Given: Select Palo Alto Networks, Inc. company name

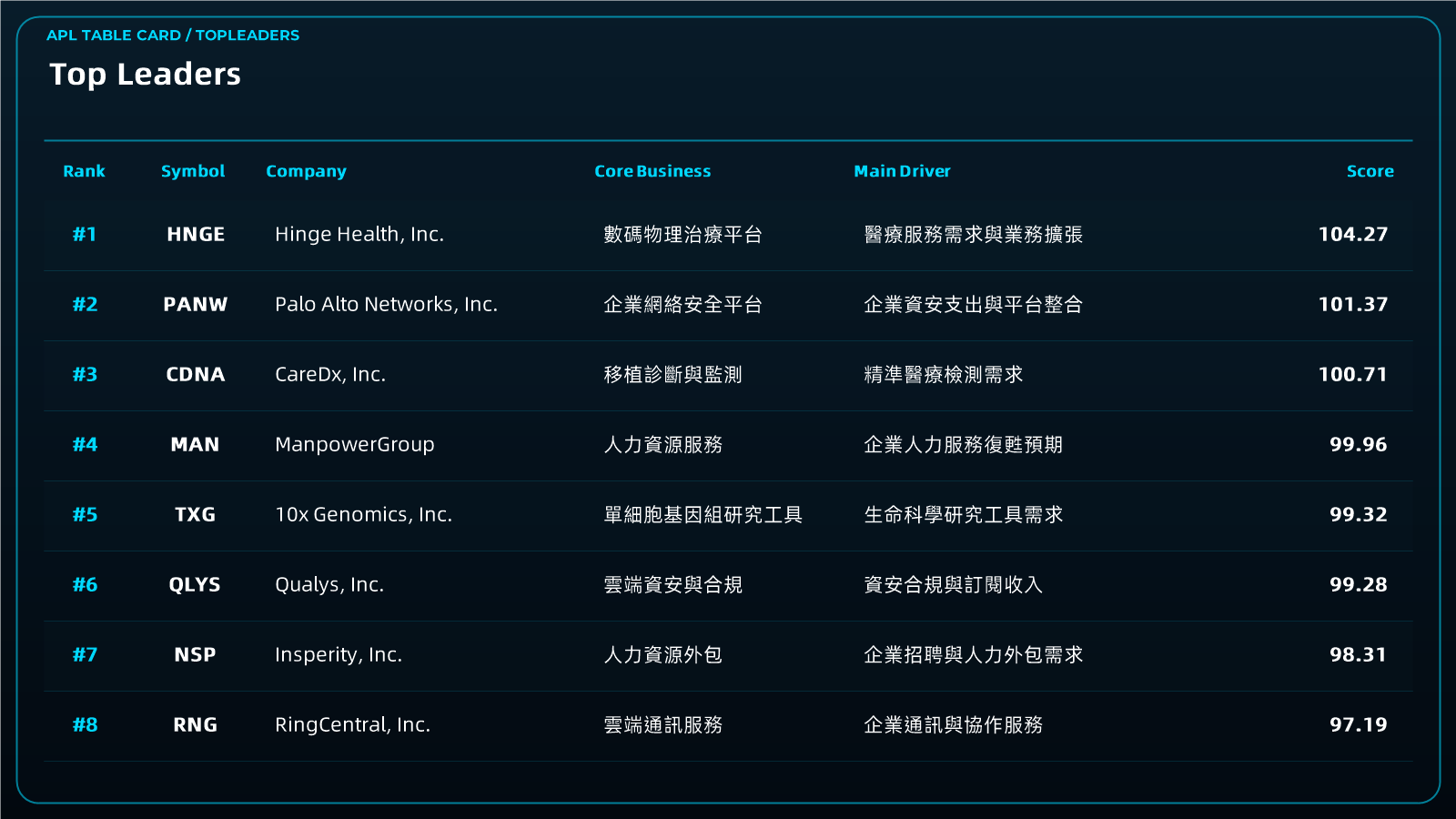Looking at the screenshot, I should tap(387, 305).
